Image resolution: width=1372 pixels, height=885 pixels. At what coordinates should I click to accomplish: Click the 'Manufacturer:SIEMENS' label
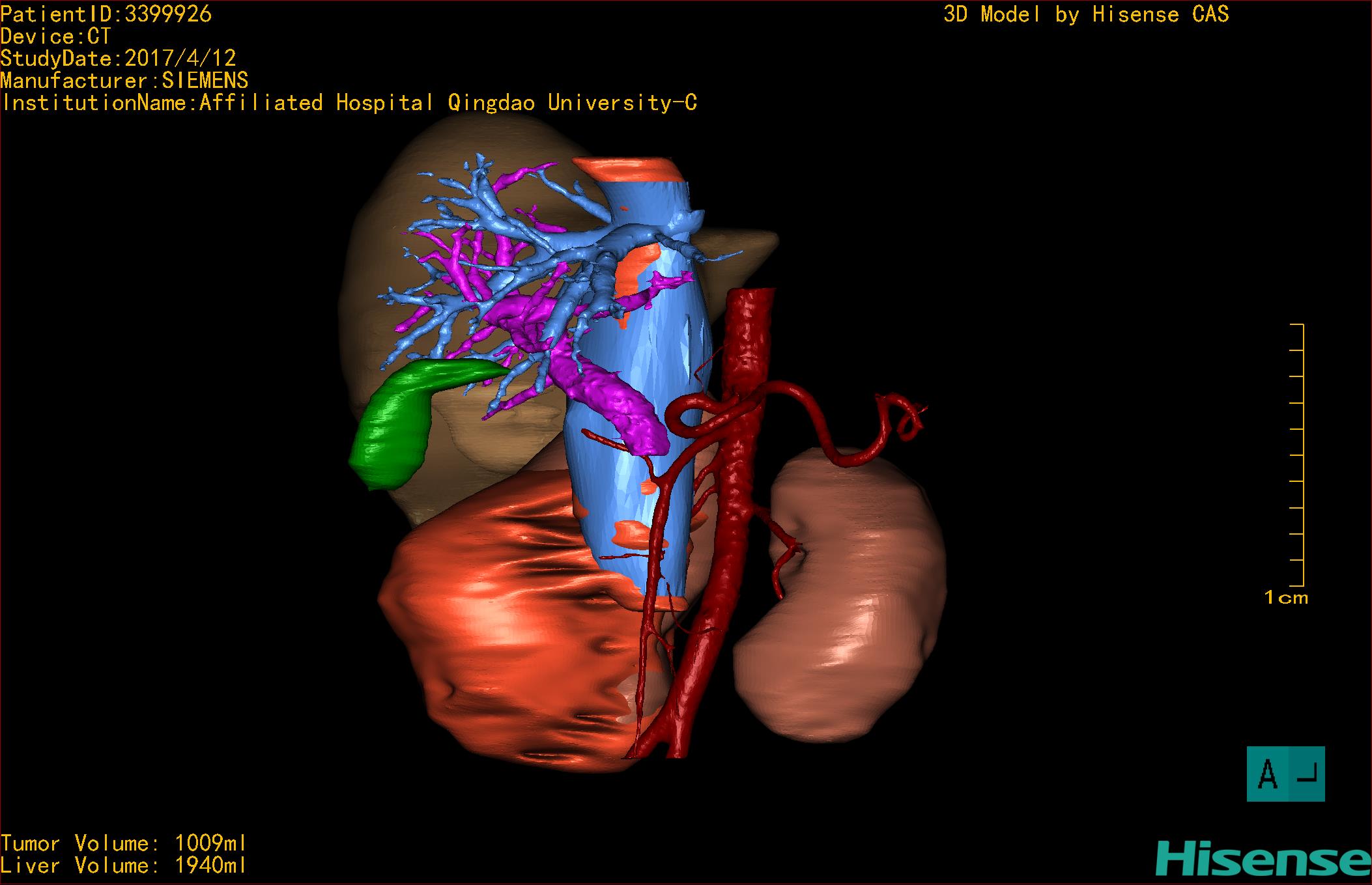124,81
